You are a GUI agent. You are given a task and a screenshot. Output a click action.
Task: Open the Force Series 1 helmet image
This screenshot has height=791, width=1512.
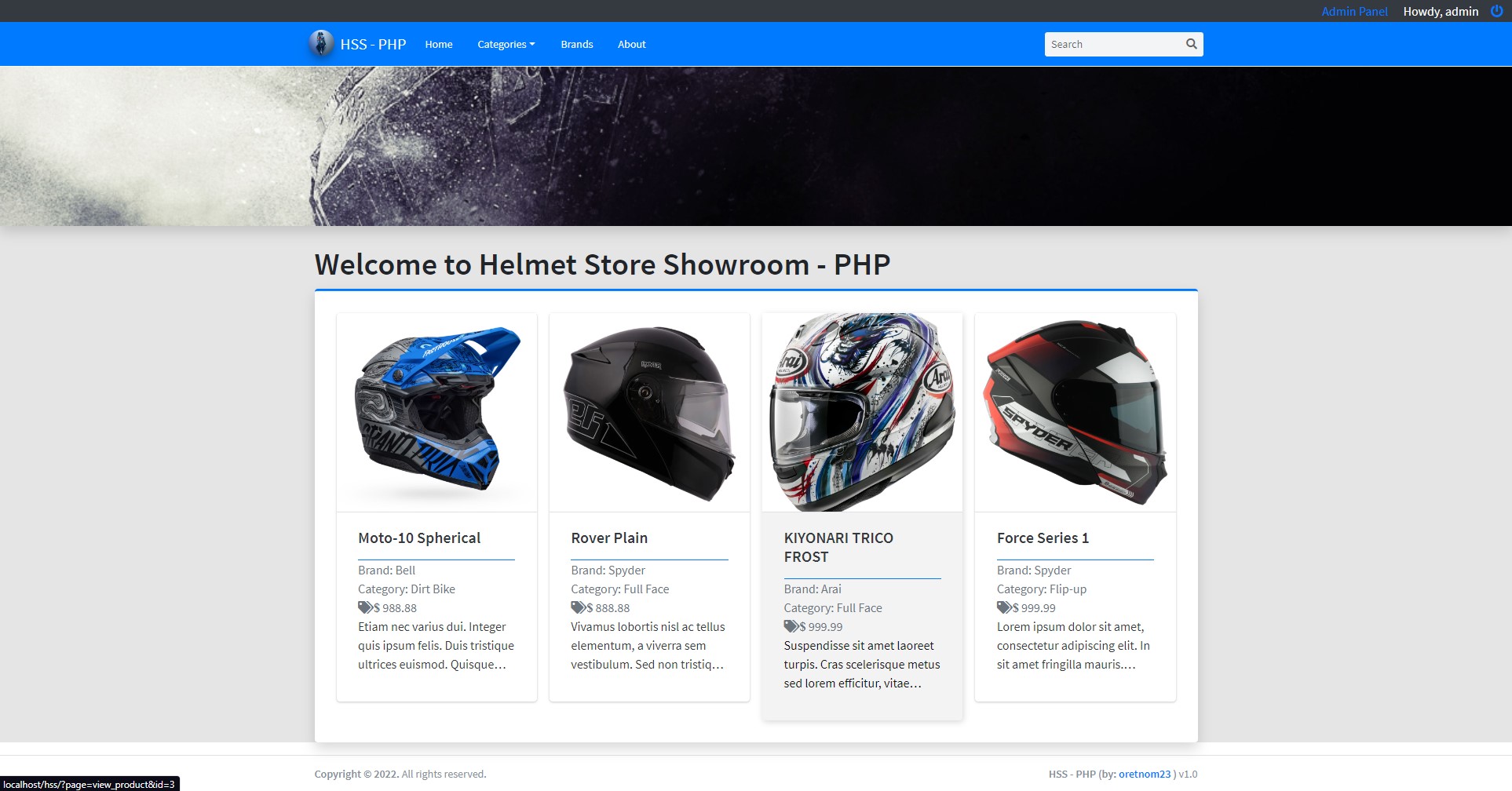[x=1076, y=413]
